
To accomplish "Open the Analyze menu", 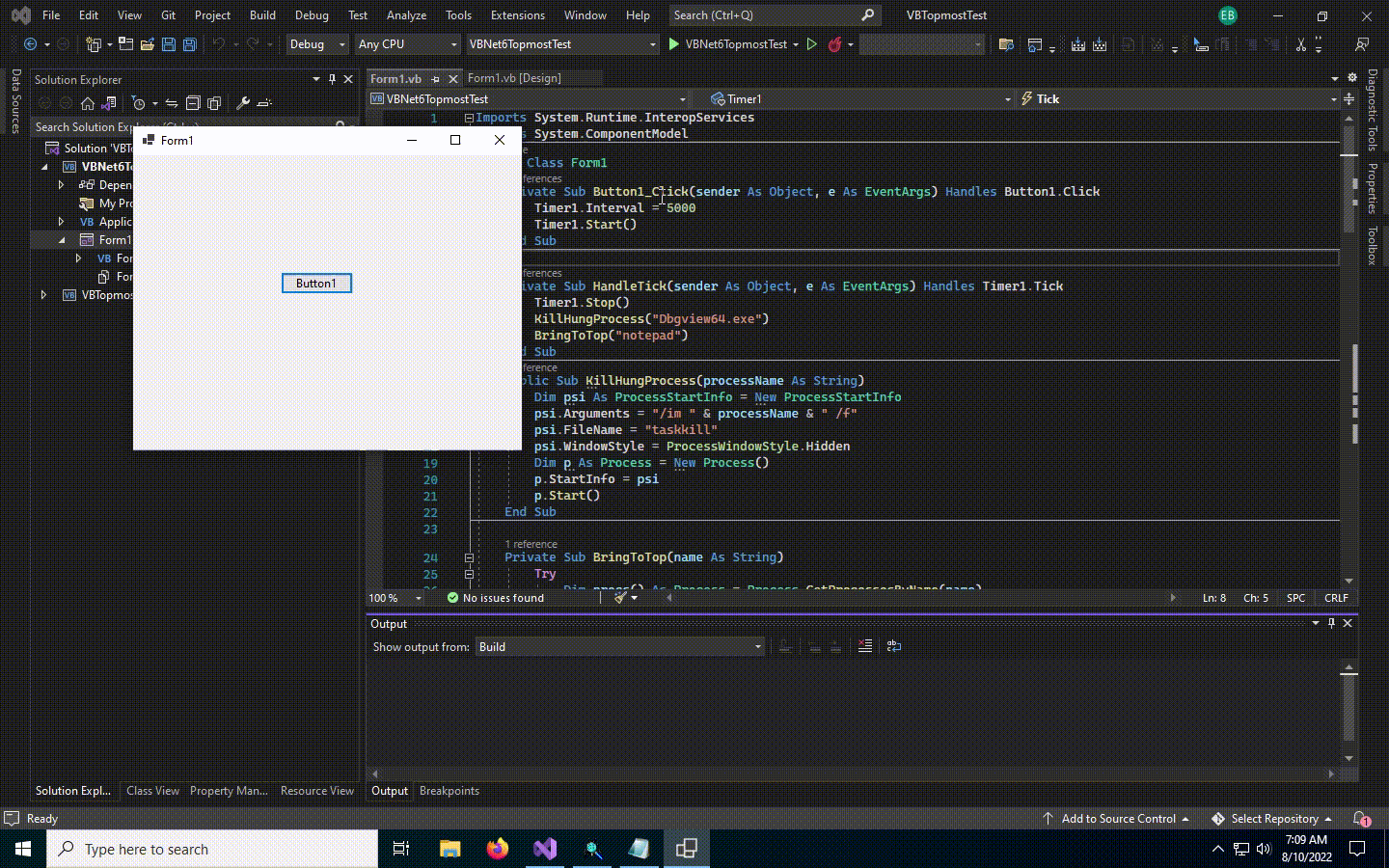I will coord(406,15).
